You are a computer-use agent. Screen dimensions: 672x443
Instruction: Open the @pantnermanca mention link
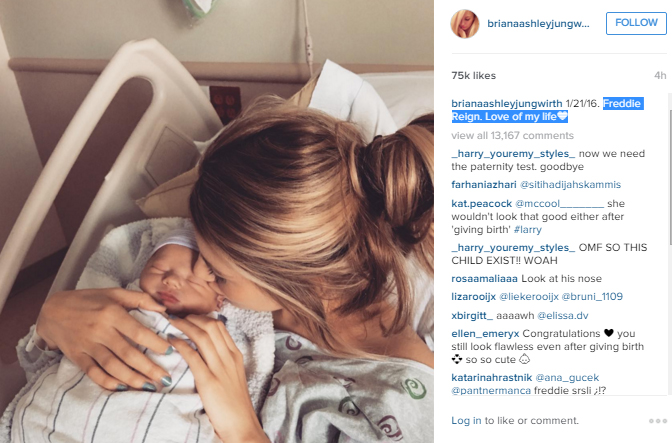[x=491, y=391]
